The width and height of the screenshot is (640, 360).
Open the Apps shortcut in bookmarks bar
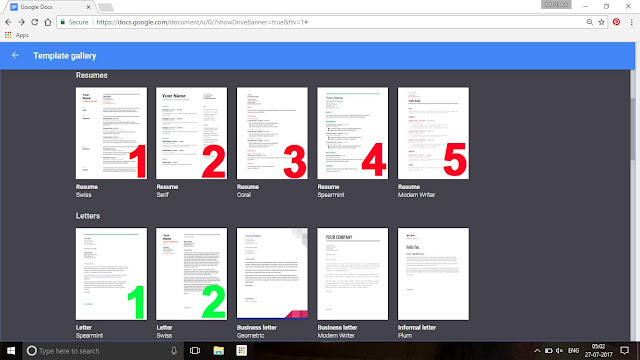pyautogui.click(x=17, y=35)
